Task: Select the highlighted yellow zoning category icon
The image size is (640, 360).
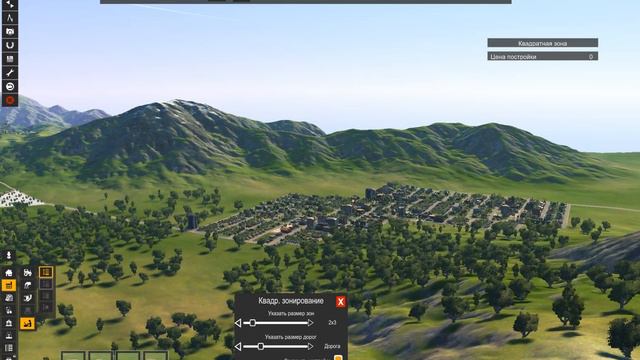Action: pos(9,285)
